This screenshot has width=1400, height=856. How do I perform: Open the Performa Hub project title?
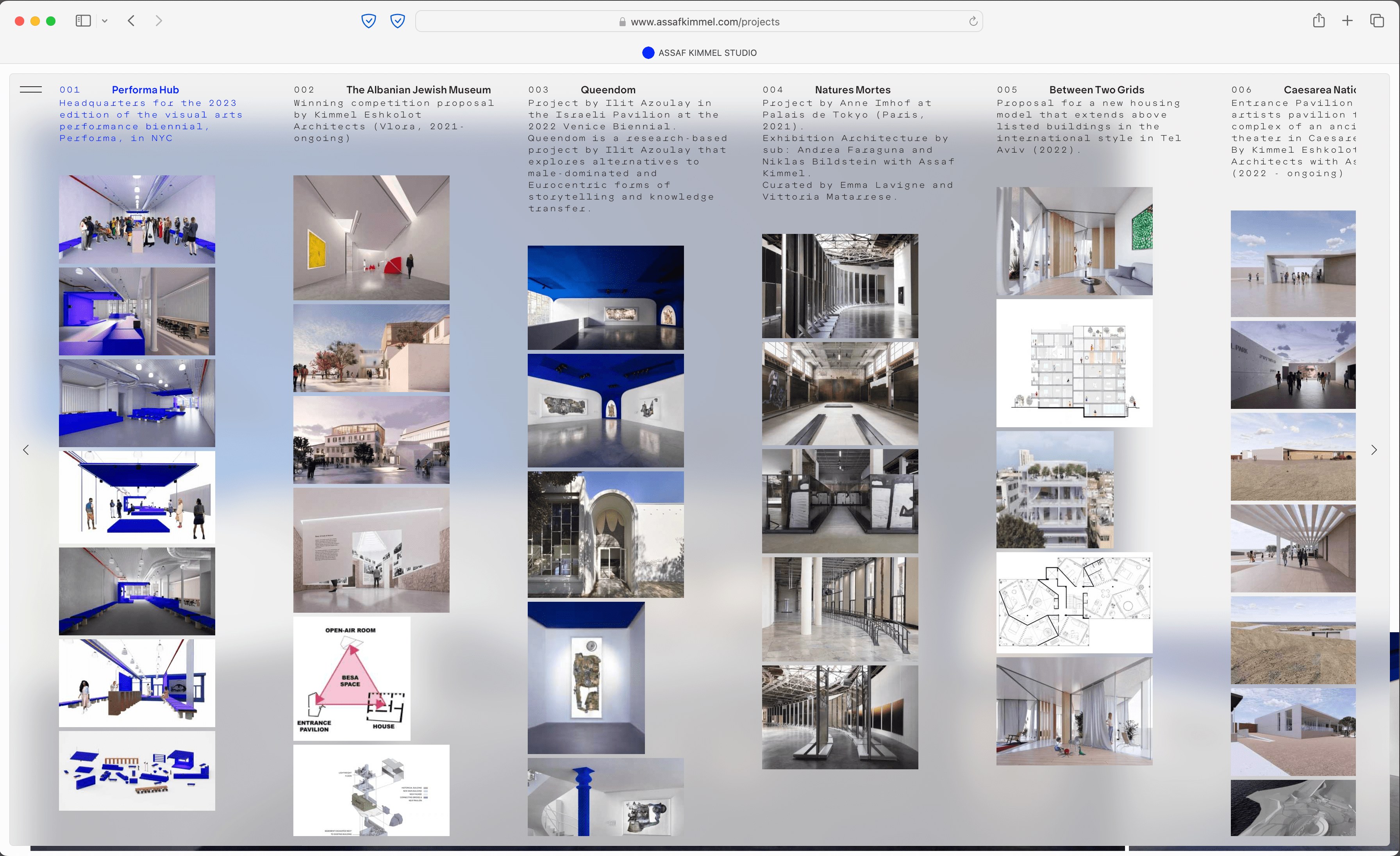point(145,90)
